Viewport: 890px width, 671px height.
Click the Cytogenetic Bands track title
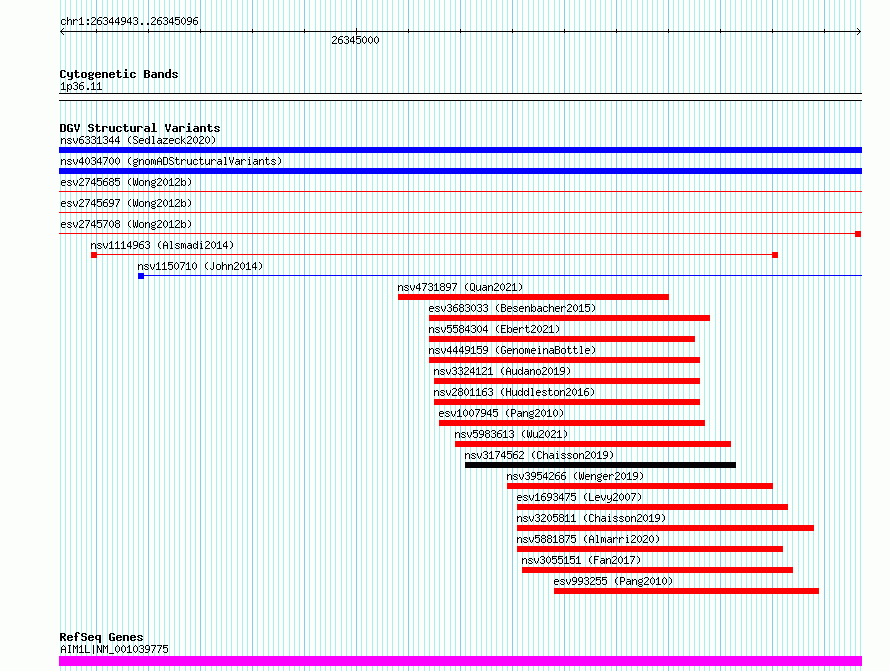coord(119,74)
